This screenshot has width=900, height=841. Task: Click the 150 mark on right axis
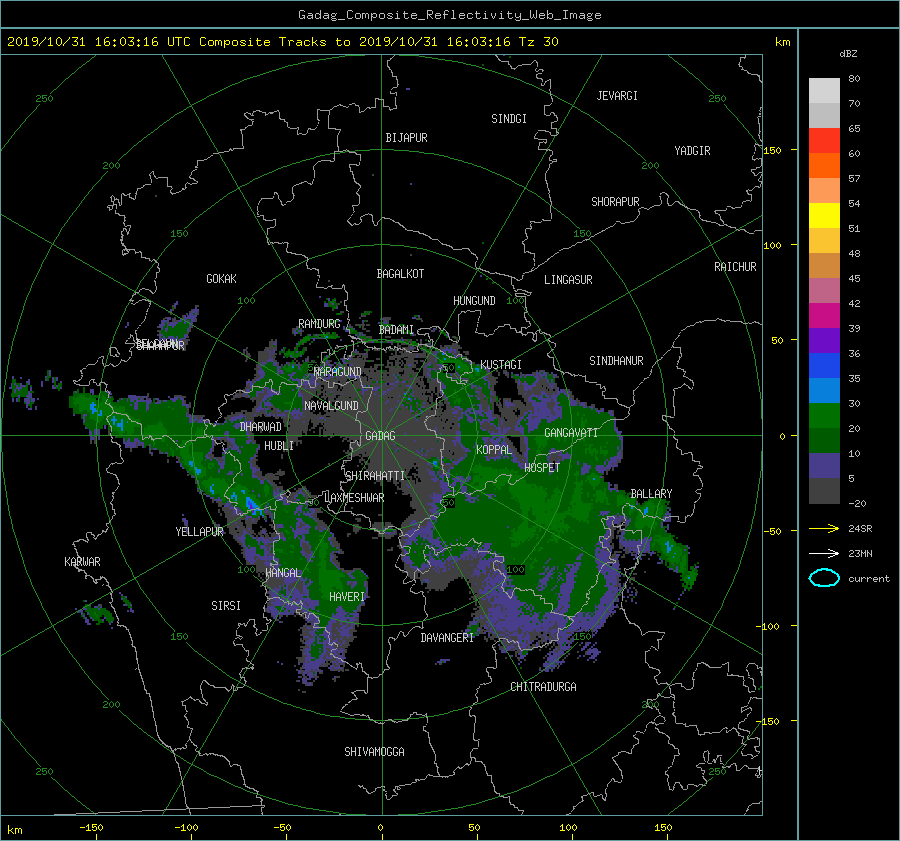(x=772, y=150)
